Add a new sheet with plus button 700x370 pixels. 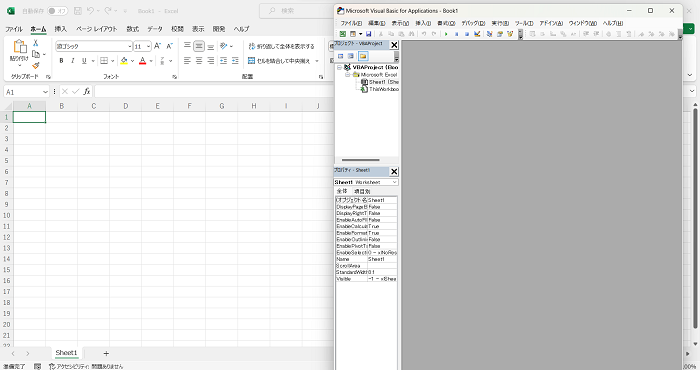(106, 353)
